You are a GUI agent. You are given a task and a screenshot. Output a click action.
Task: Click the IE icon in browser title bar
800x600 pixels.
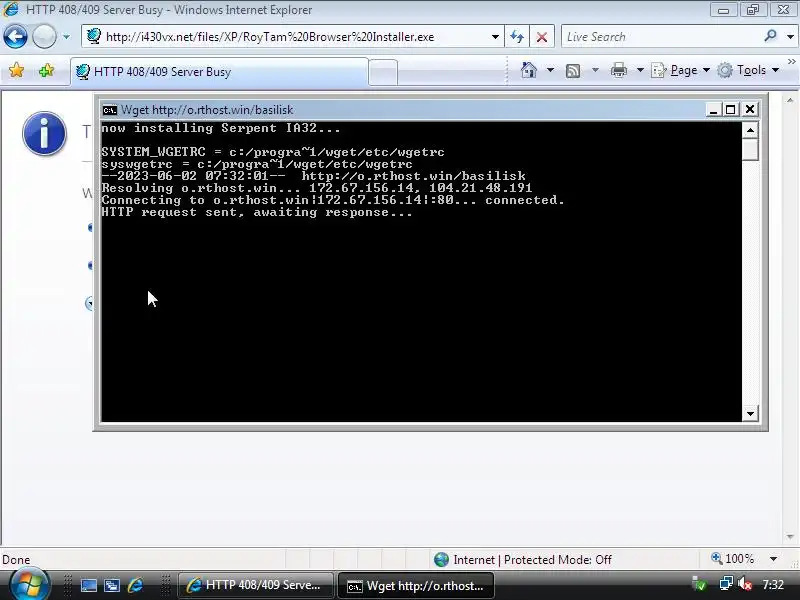click(x=11, y=9)
